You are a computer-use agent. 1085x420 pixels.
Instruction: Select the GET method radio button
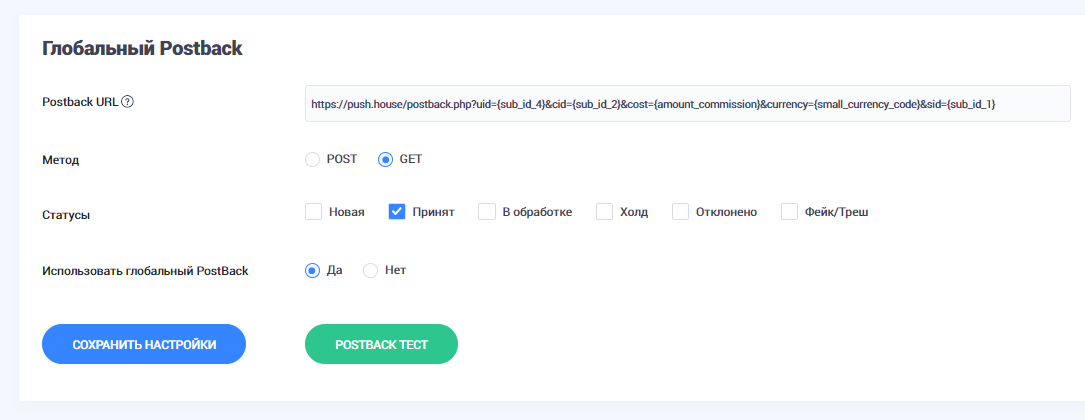(386, 159)
